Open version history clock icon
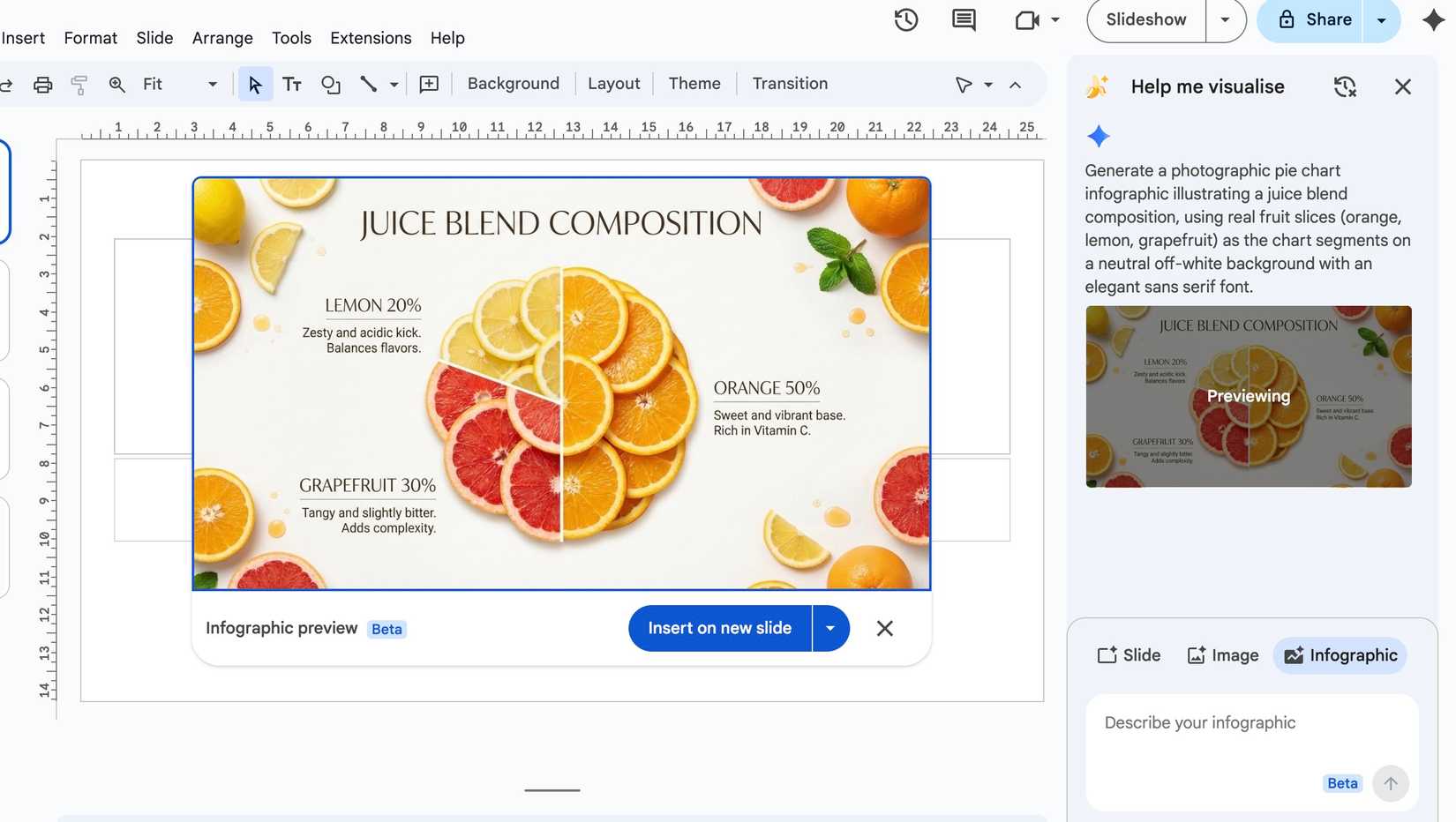This screenshot has width=1456, height=822. (906, 20)
